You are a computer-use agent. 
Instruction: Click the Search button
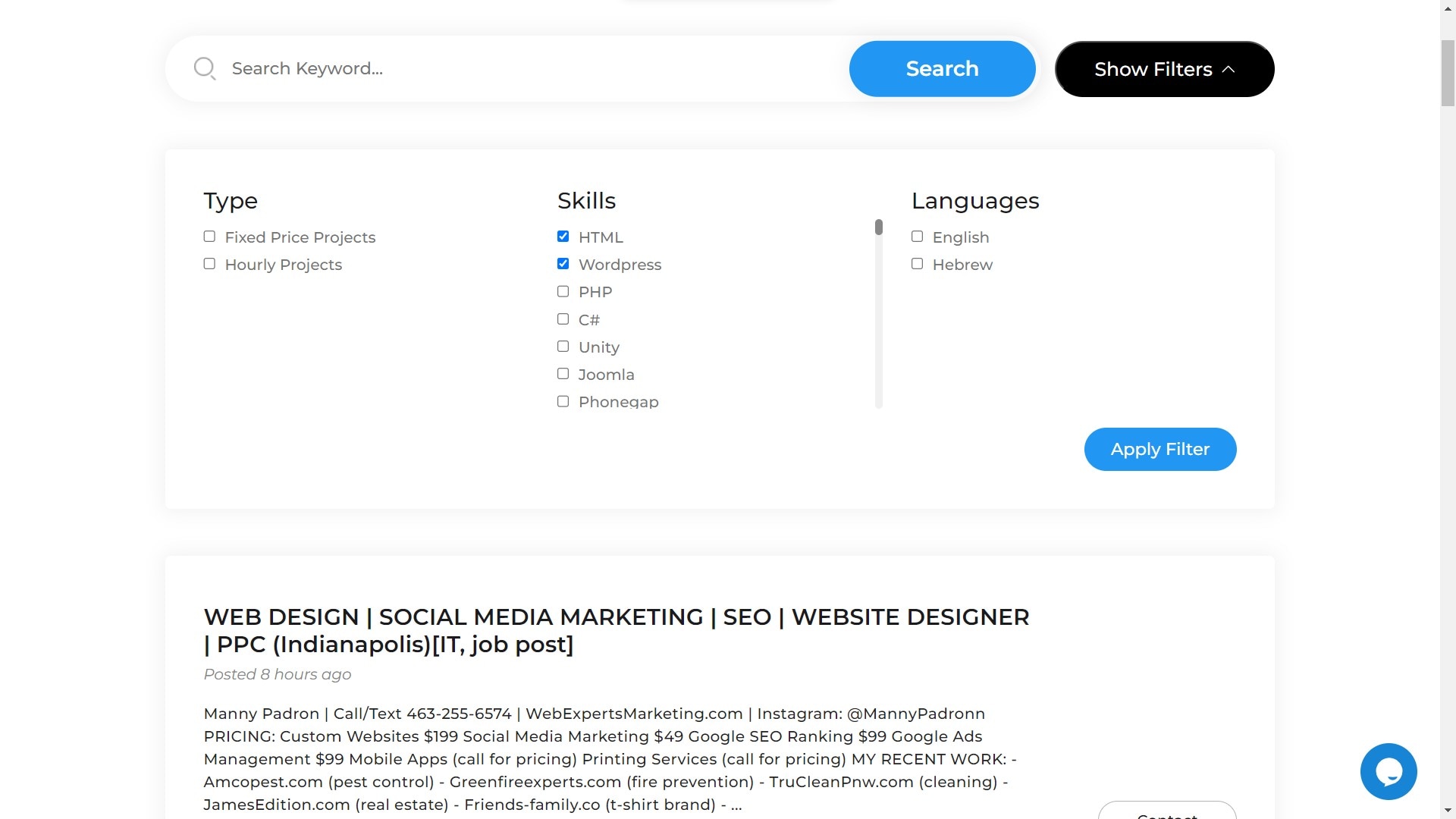tap(942, 69)
